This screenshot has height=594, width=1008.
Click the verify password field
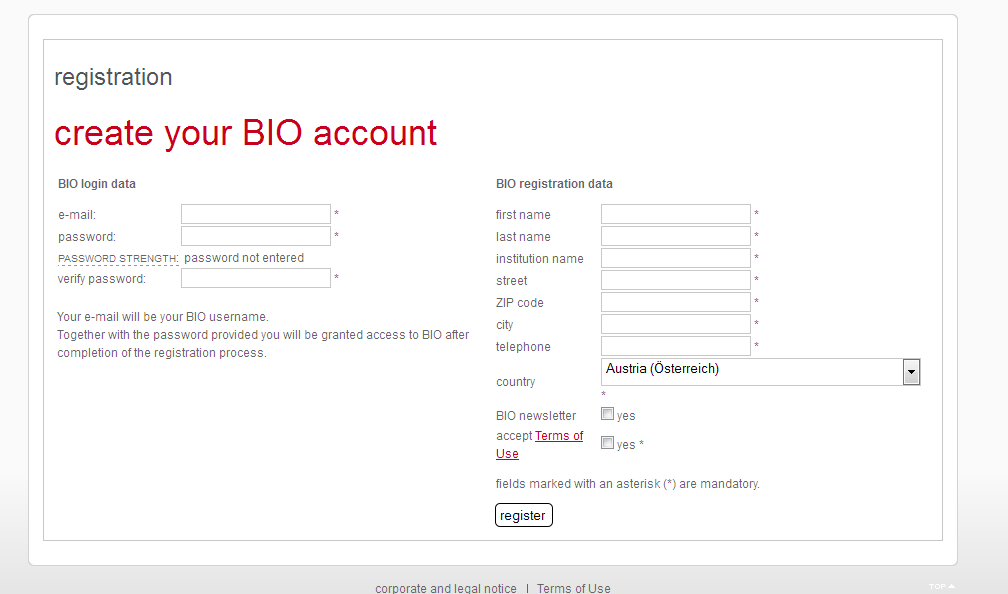[x=255, y=278]
